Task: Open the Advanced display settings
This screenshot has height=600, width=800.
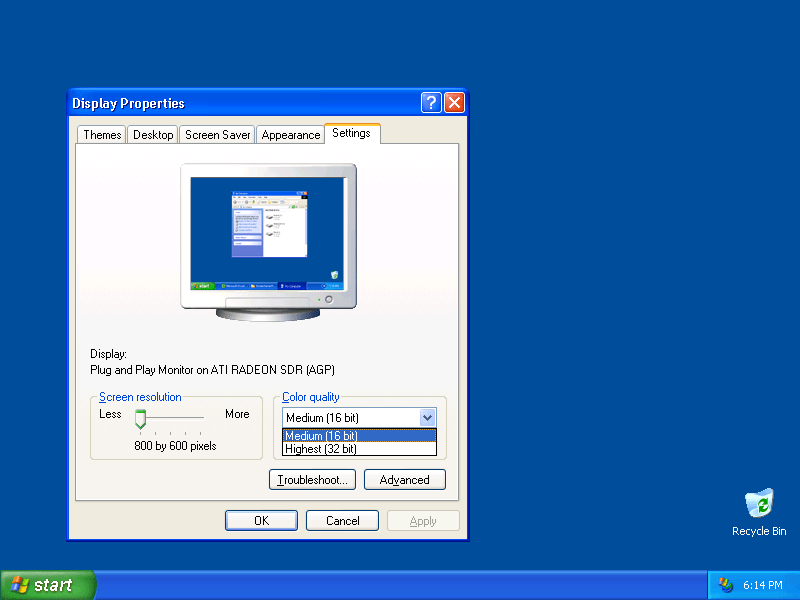Action: point(404,479)
